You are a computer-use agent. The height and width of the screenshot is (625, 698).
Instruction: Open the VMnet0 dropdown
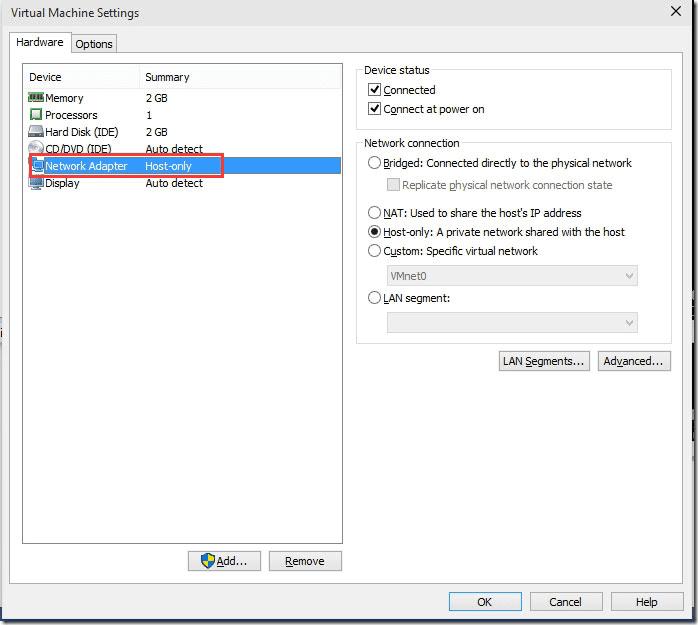tap(512, 276)
